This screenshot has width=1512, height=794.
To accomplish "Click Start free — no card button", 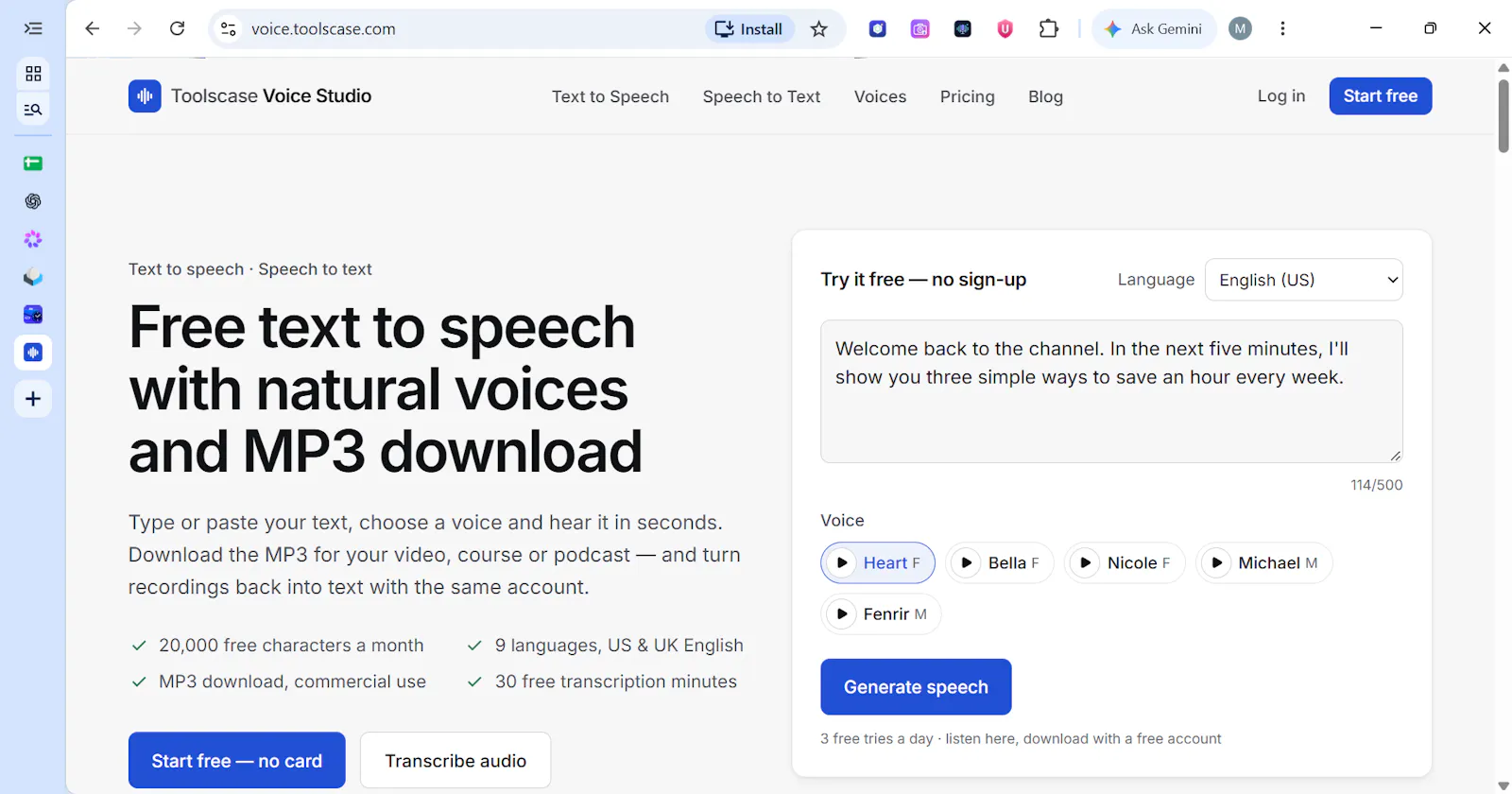I will [237, 760].
